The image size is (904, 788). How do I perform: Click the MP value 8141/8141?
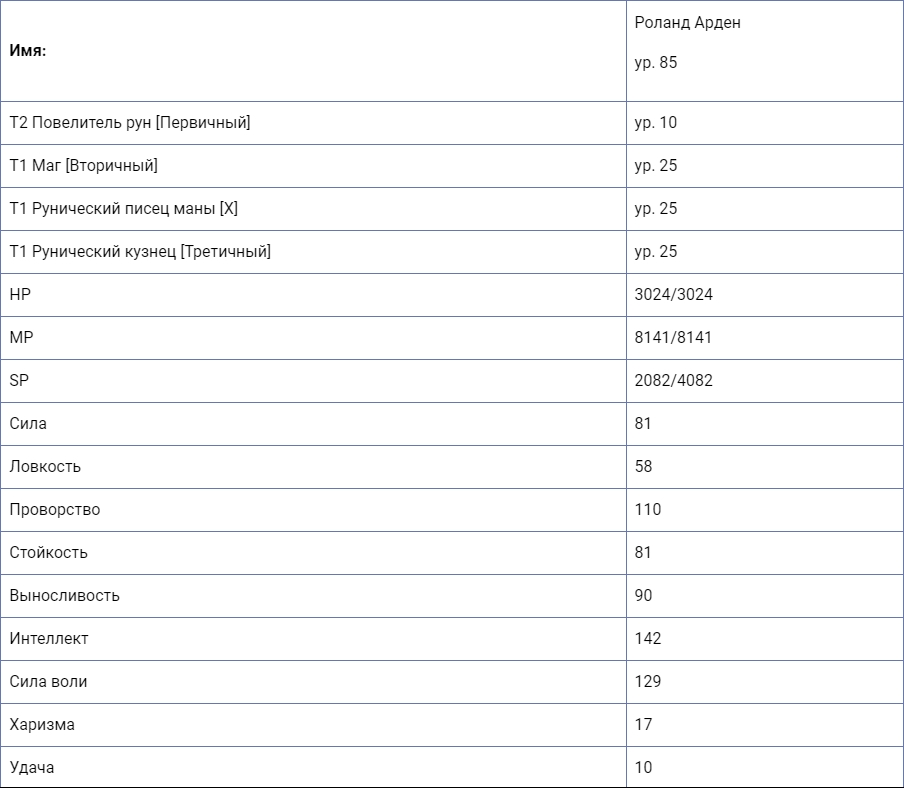pyautogui.click(x=673, y=337)
